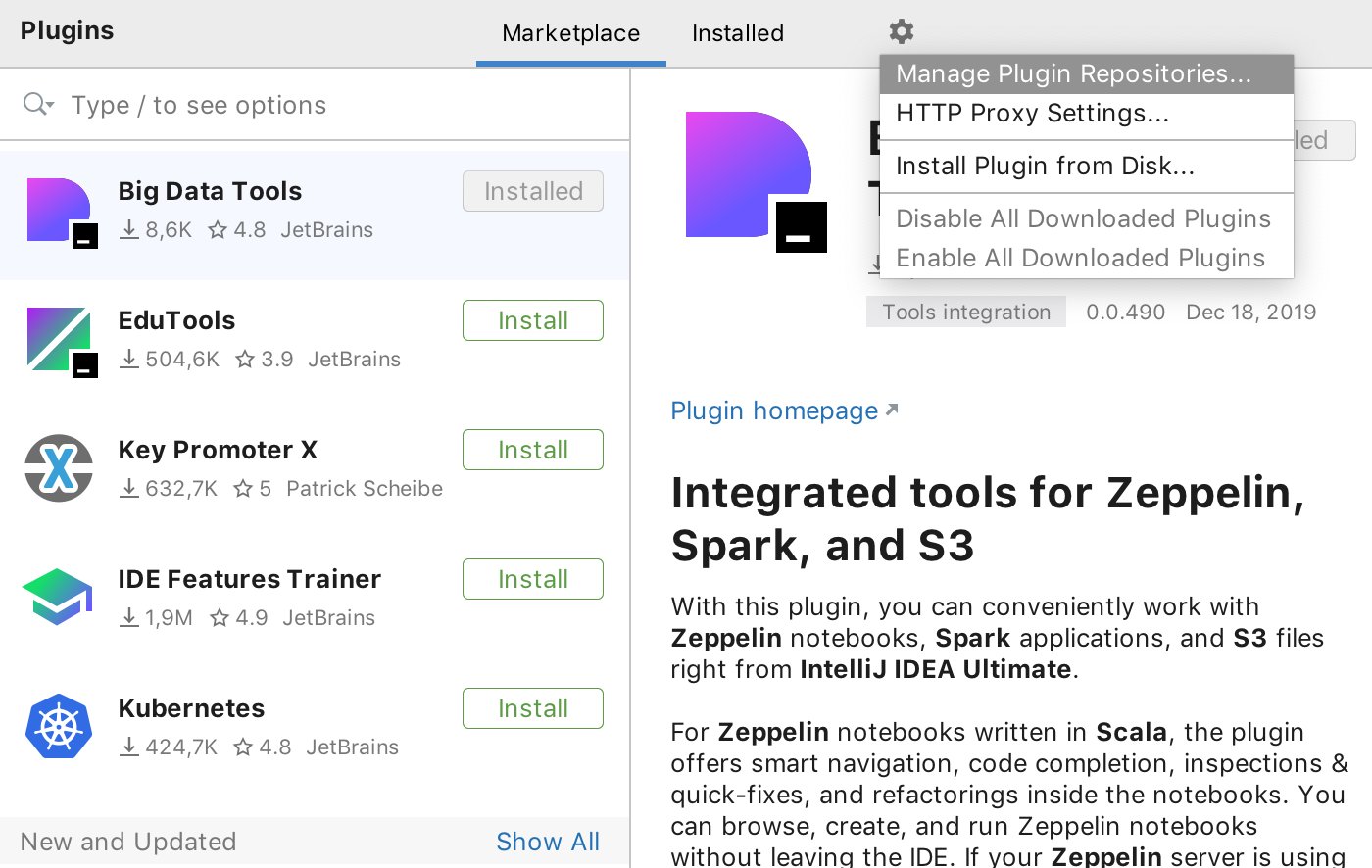Switch to the Marketplace tab
This screenshot has height=868, width=1372.
pos(571,33)
